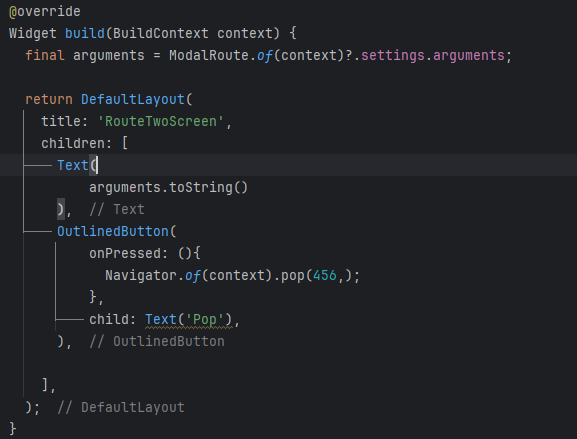Viewport: 577px width, 439px height.
Task: Click the pop method call
Action: click(293, 276)
